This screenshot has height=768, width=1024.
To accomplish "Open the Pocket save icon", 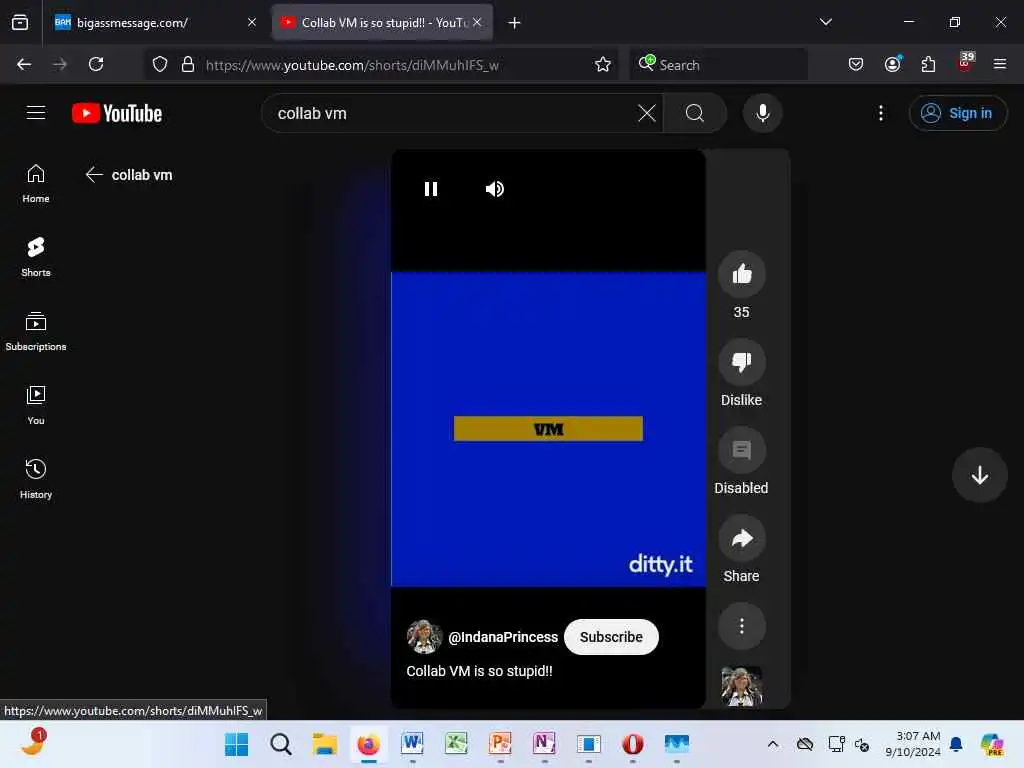I will tap(856, 64).
